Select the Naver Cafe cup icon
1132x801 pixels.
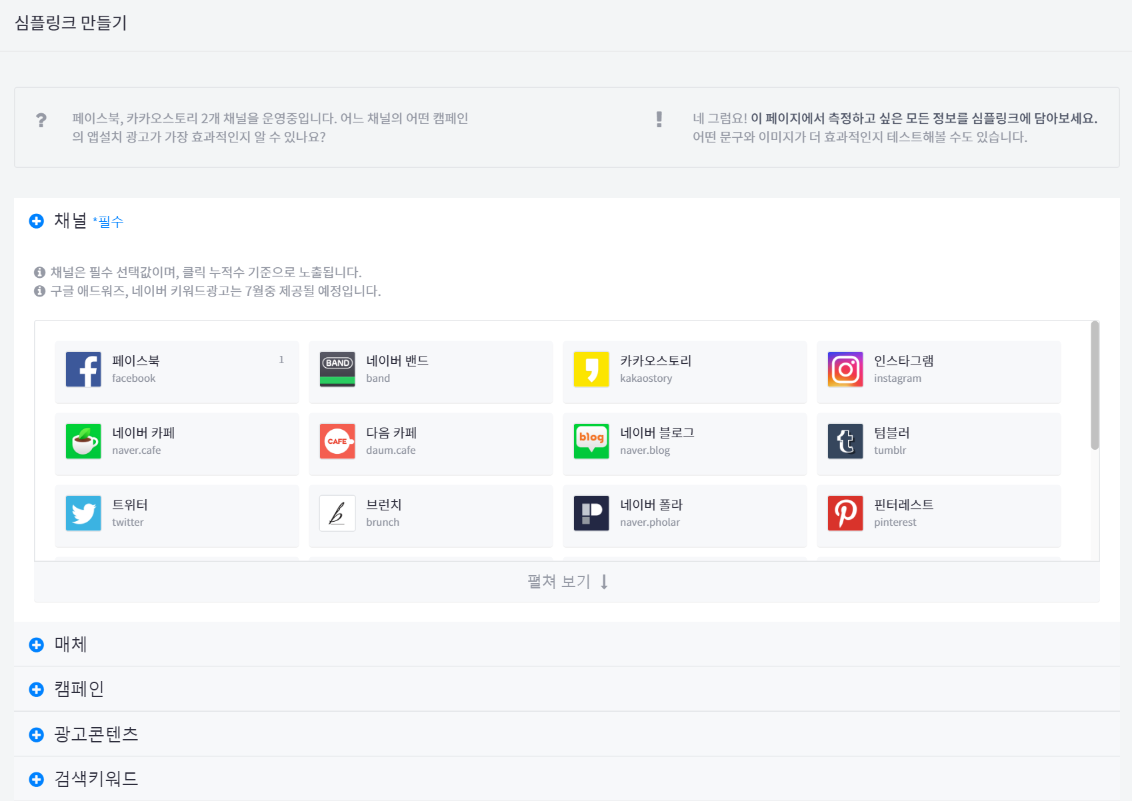click(83, 442)
